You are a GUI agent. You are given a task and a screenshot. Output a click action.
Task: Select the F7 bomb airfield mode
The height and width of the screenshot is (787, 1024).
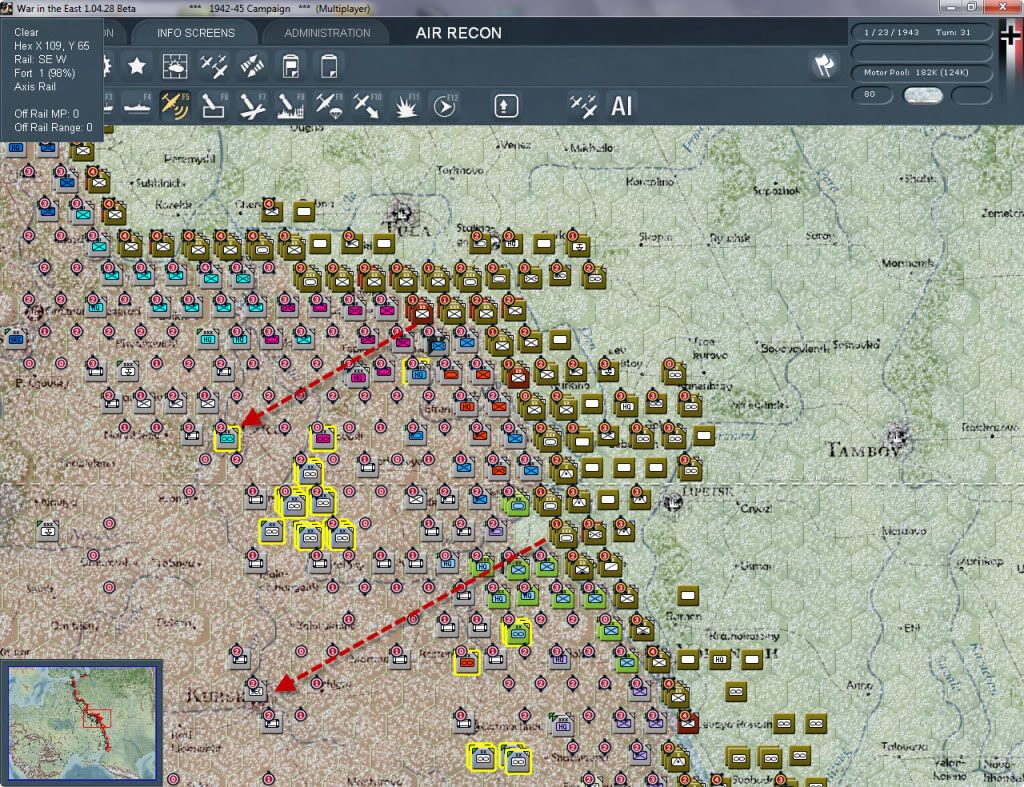[252, 105]
